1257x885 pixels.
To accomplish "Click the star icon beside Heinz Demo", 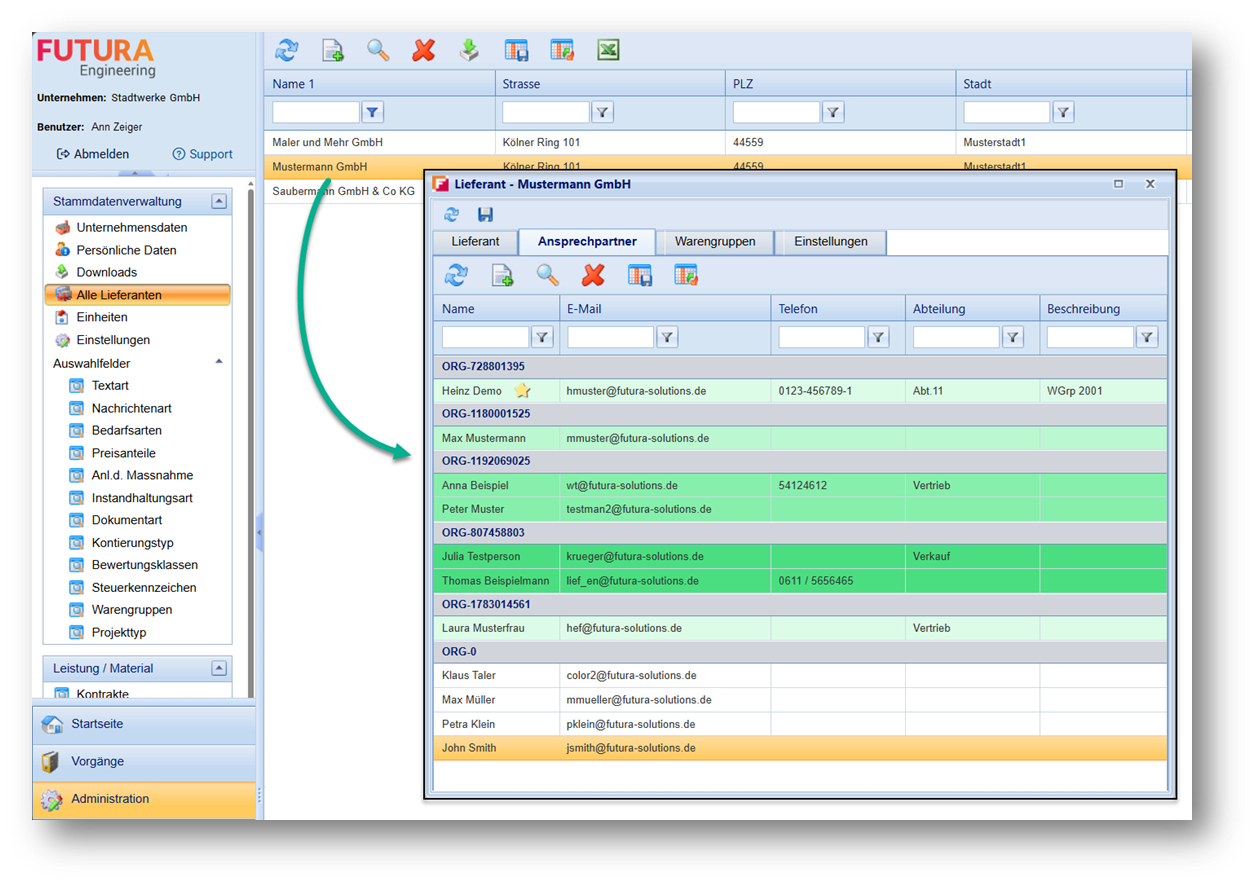I will pyautogui.click(x=522, y=391).
